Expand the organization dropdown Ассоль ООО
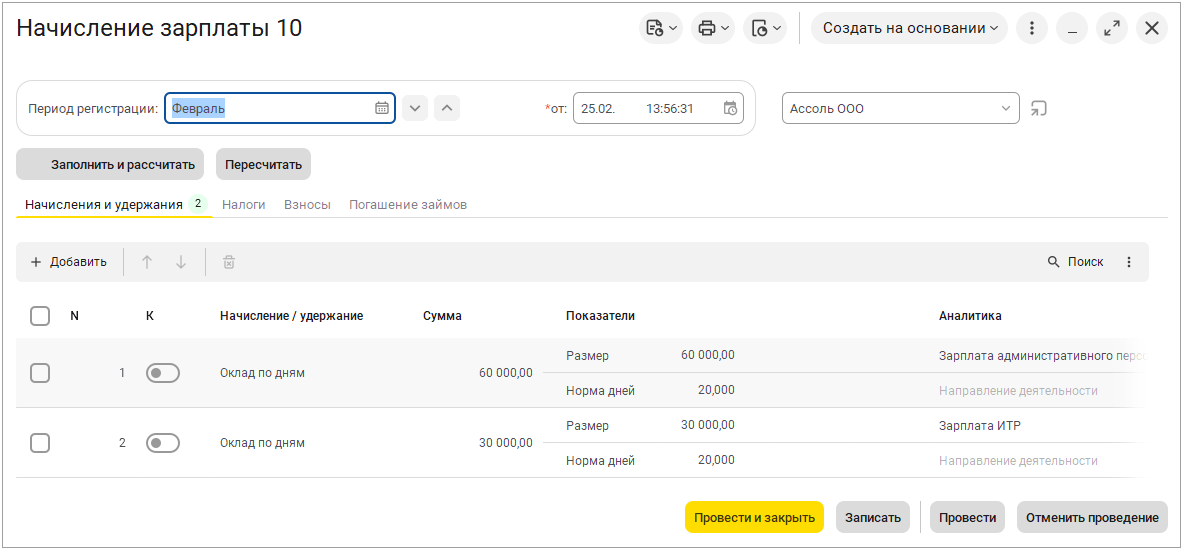1181x548 pixels. (1005, 108)
